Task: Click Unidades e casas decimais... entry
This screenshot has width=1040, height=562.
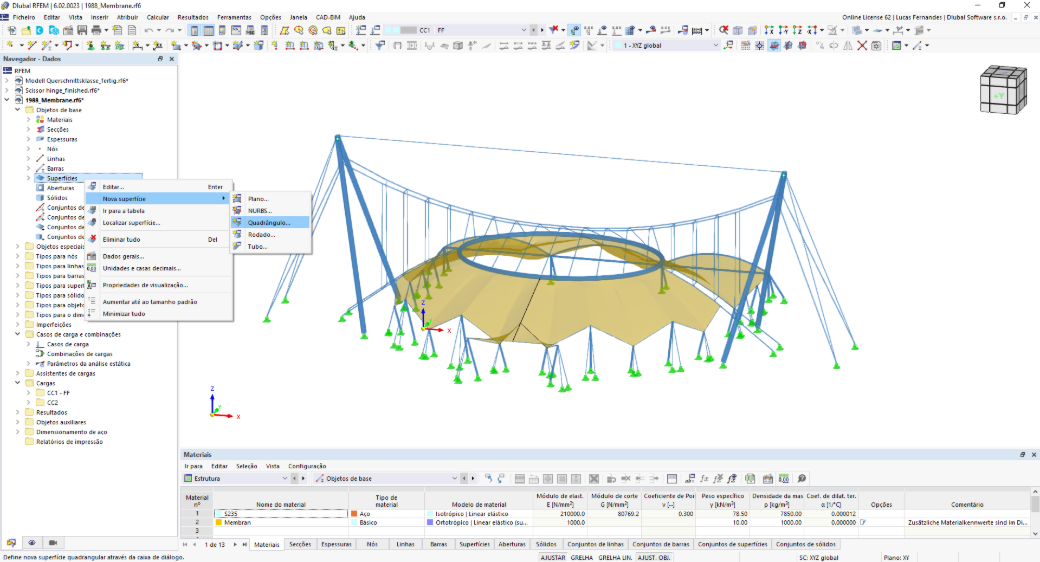Action: [x=142, y=268]
